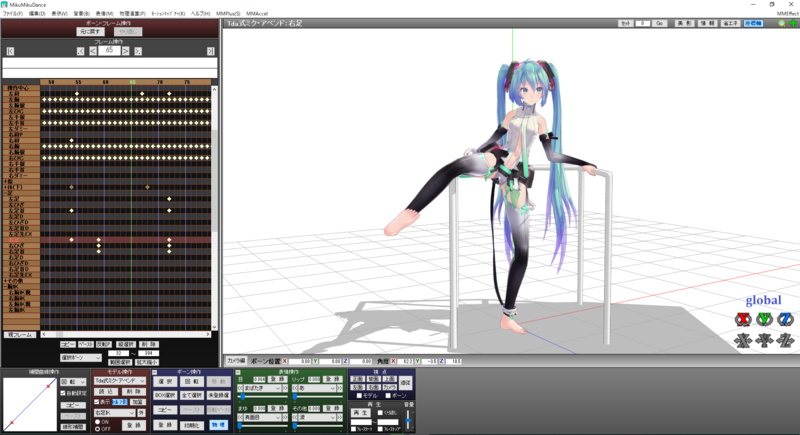Toggle the frame start checkbox in the playback panel
The height and width of the screenshot is (435, 800).
point(354,429)
